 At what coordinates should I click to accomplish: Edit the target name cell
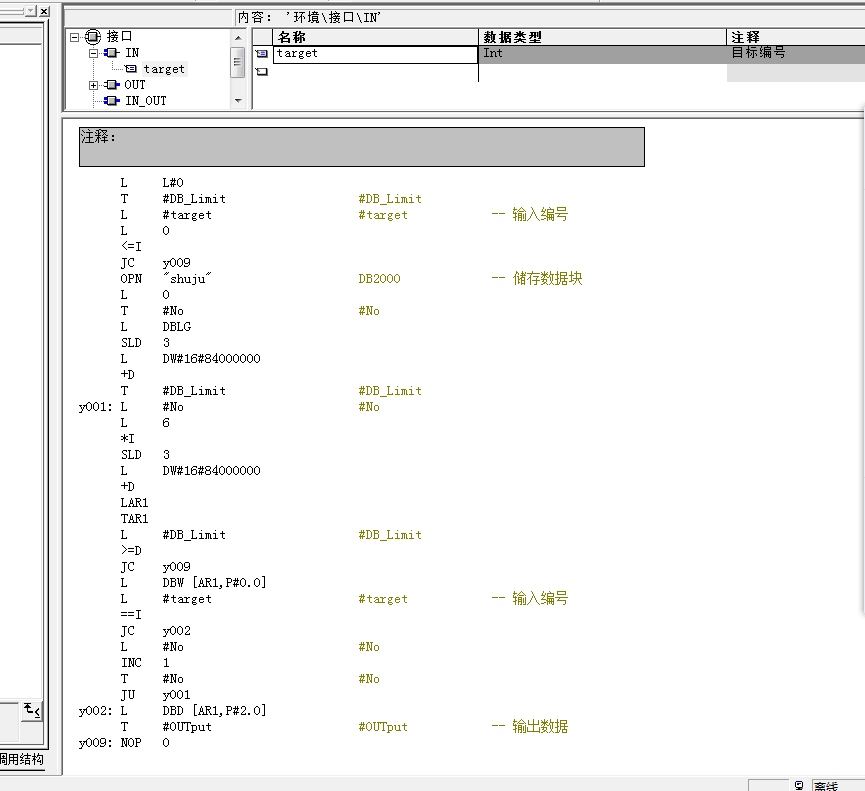point(375,54)
